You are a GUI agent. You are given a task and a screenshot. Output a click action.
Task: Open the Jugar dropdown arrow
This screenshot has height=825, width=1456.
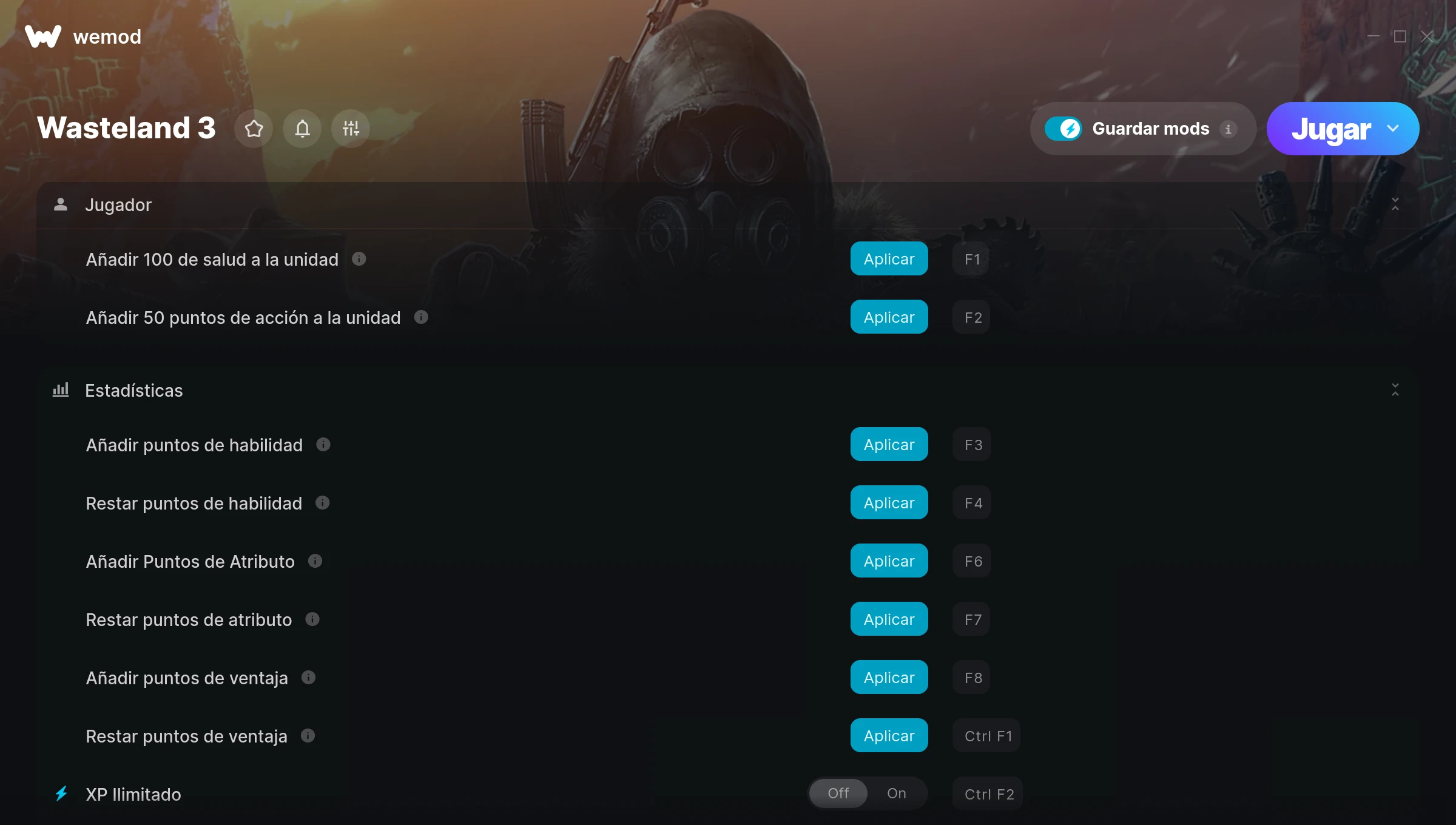1393,129
